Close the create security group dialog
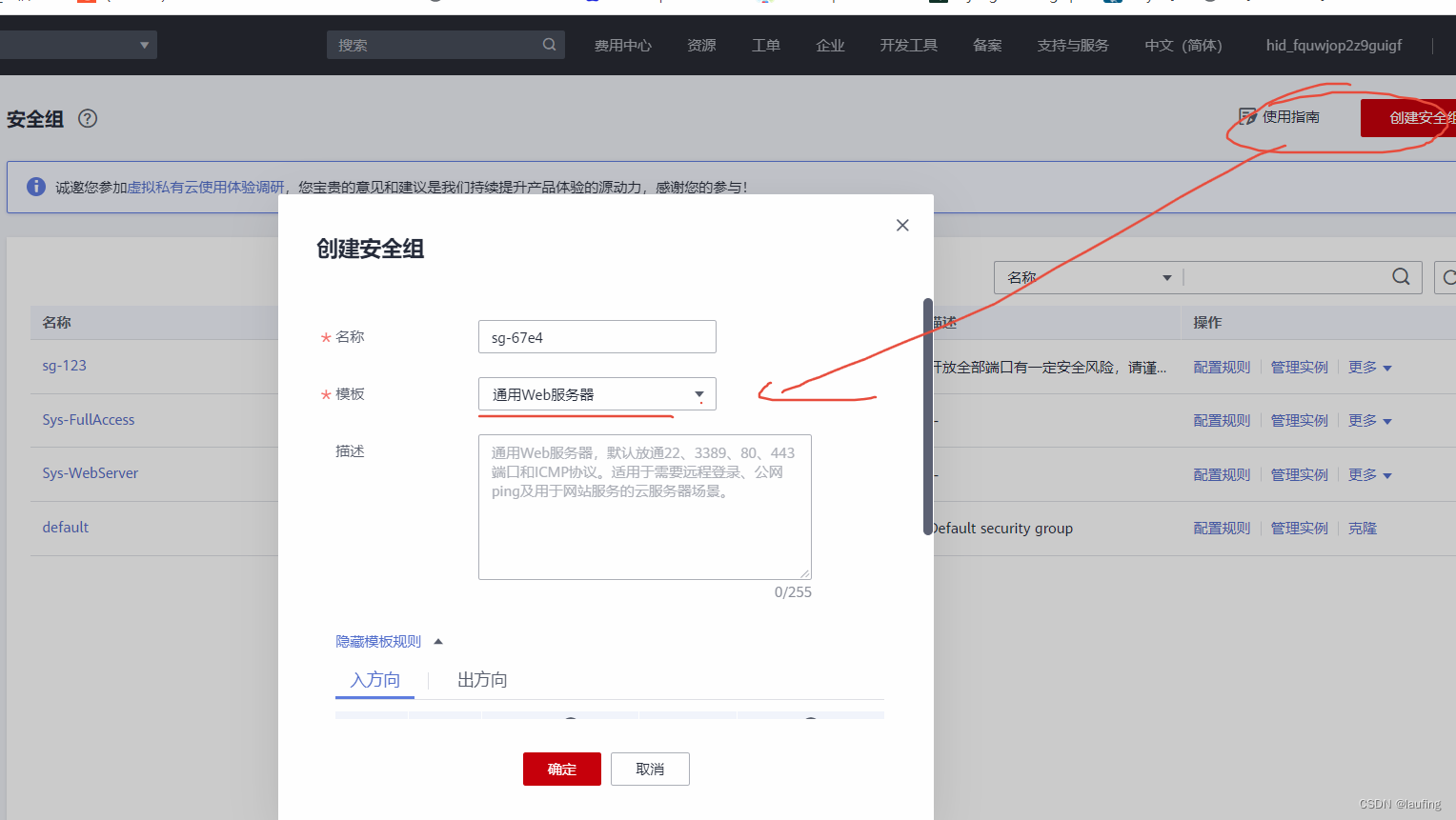The image size is (1456, 820). [902, 225]
